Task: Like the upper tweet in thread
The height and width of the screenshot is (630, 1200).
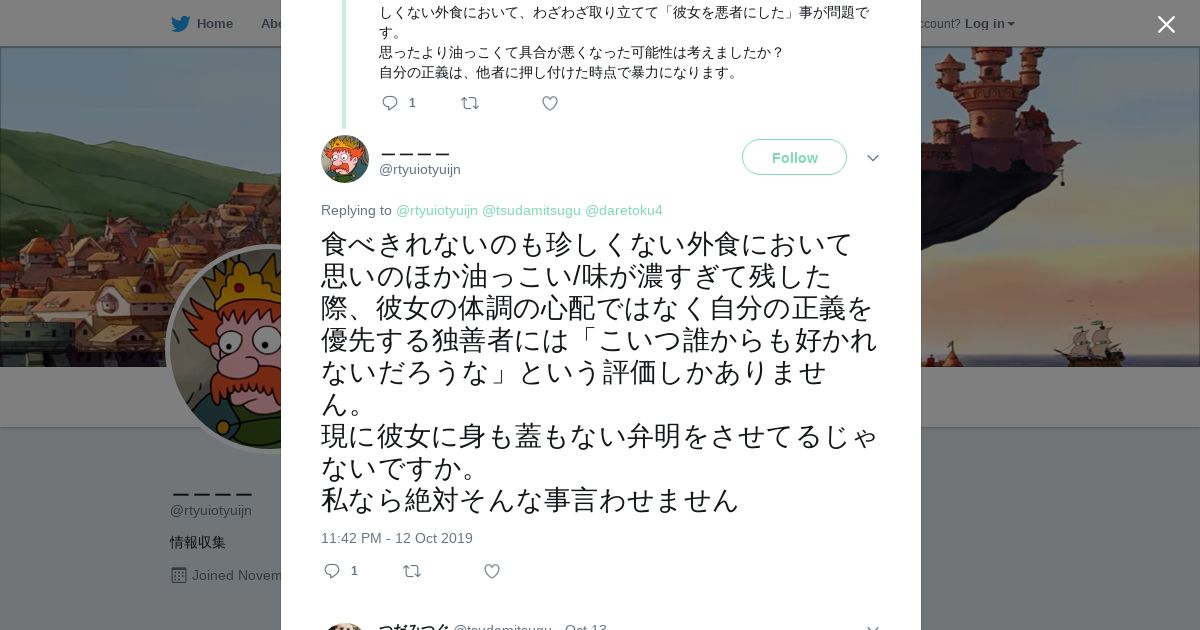Action: [x=550, y=103]
